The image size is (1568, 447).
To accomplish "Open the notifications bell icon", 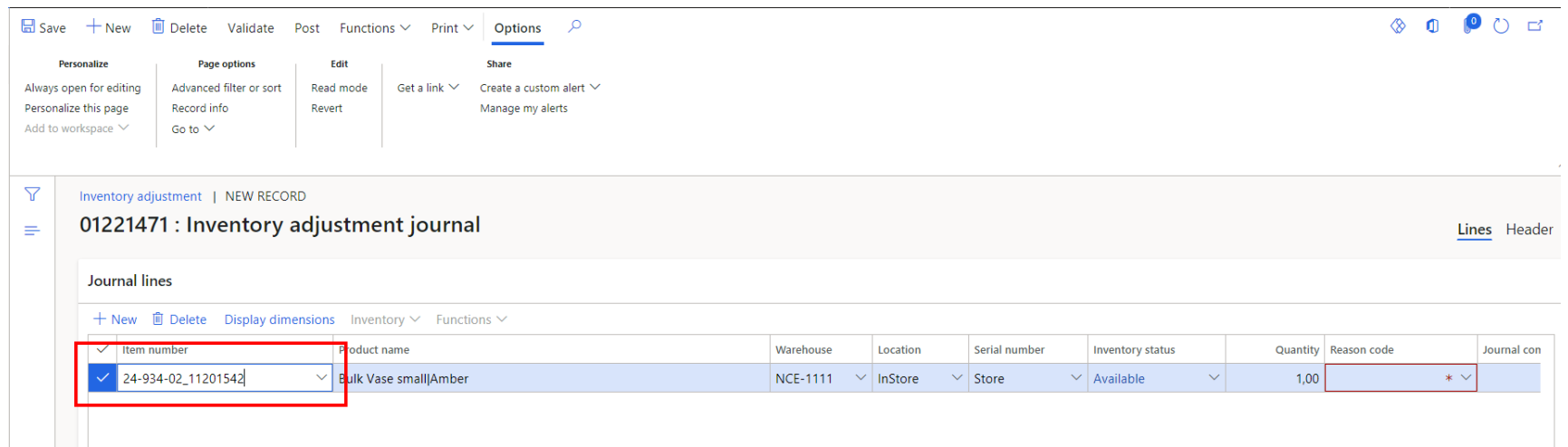I will (x=1469, y=25).
